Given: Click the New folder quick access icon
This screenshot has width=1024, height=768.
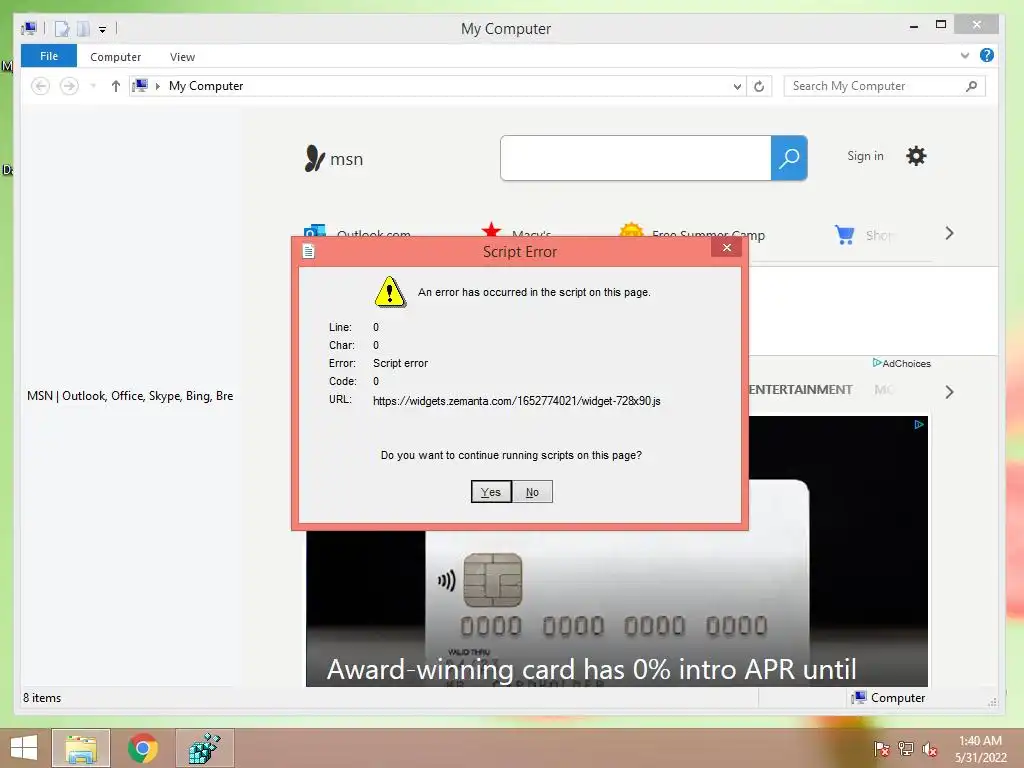Looking at the screenshot, I should point(83,29).
